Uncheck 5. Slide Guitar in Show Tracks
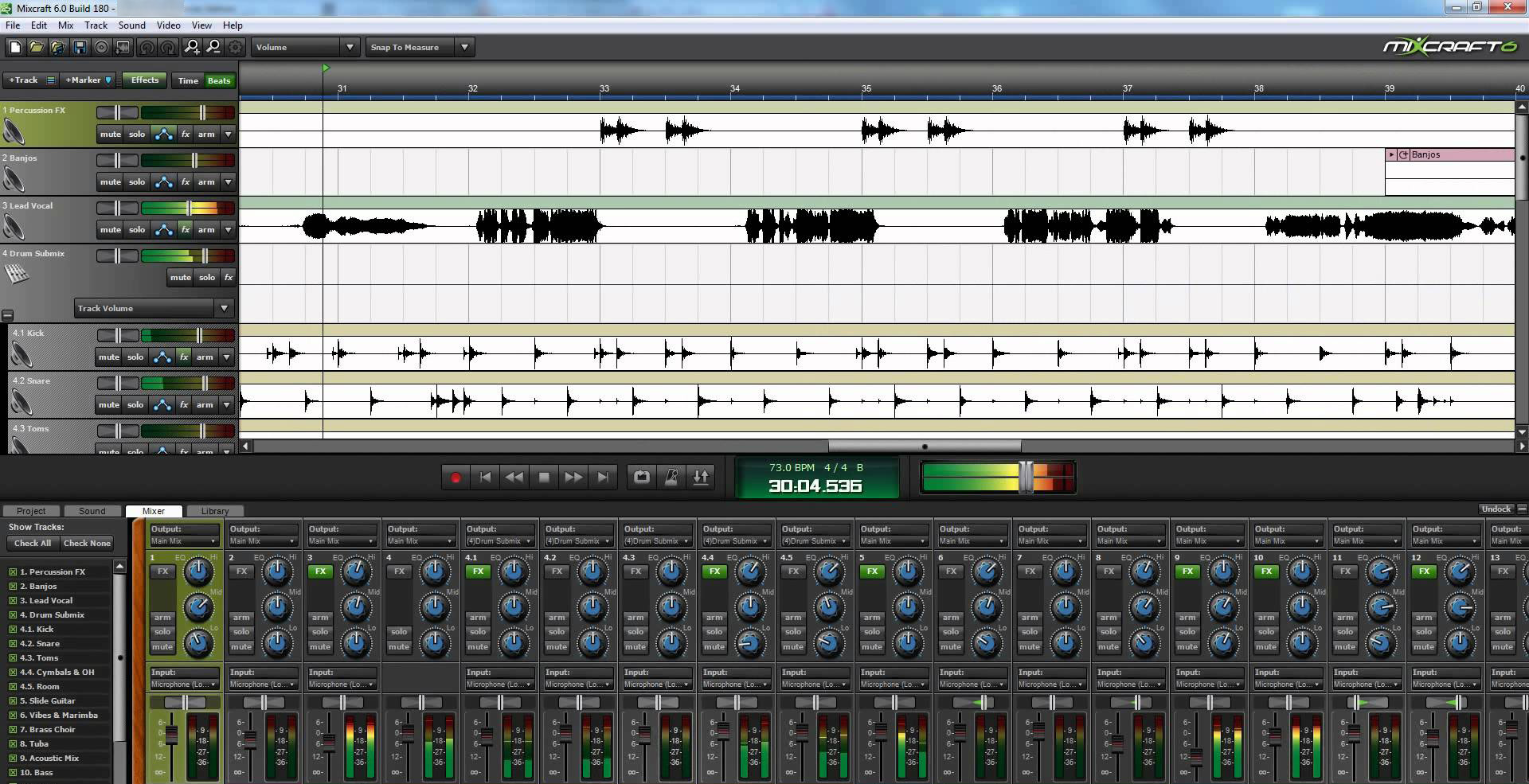Viewport: 1529px width, 784px height. tap(13, 701)
